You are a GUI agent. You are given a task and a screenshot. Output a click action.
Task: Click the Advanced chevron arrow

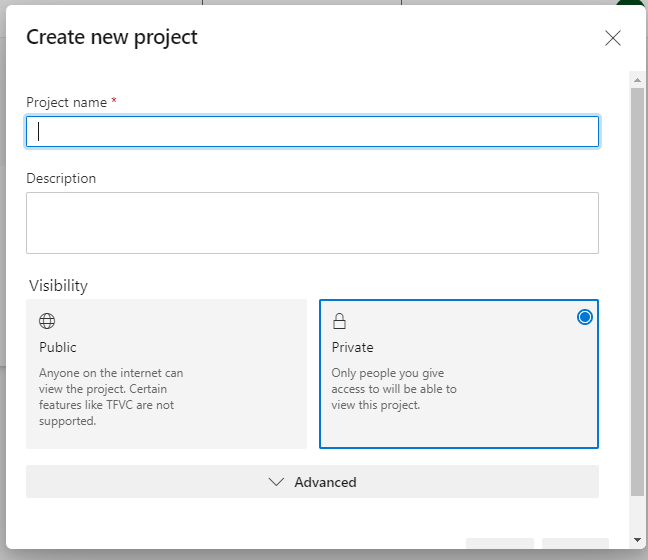[x=276, y=482]
